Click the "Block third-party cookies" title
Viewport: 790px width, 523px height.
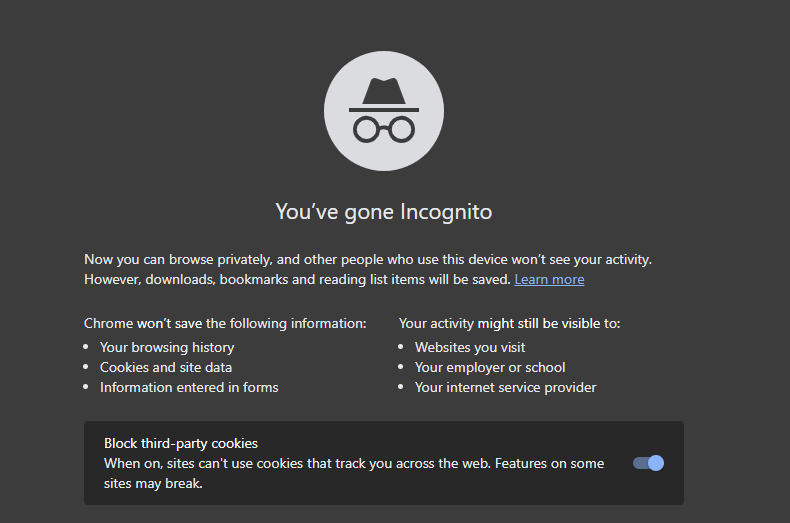tap(181, 443)
